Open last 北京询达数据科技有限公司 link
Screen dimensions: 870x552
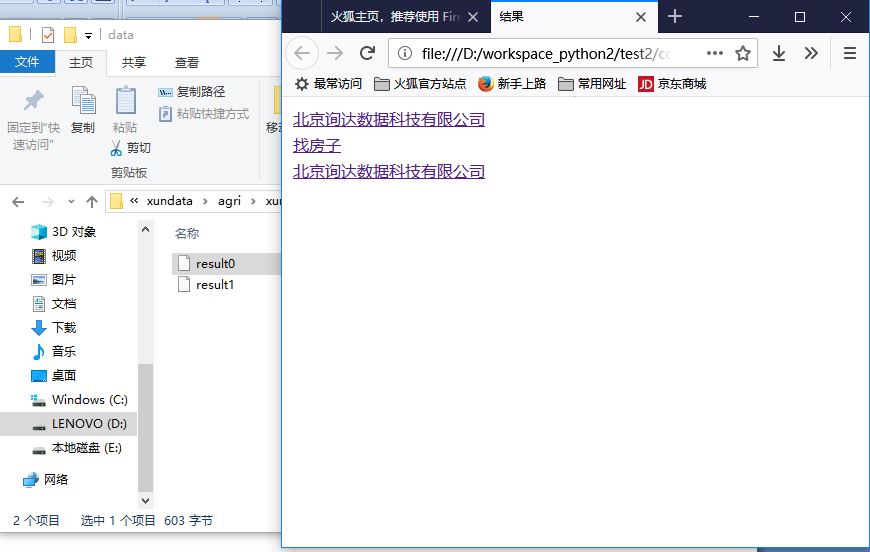389,171
